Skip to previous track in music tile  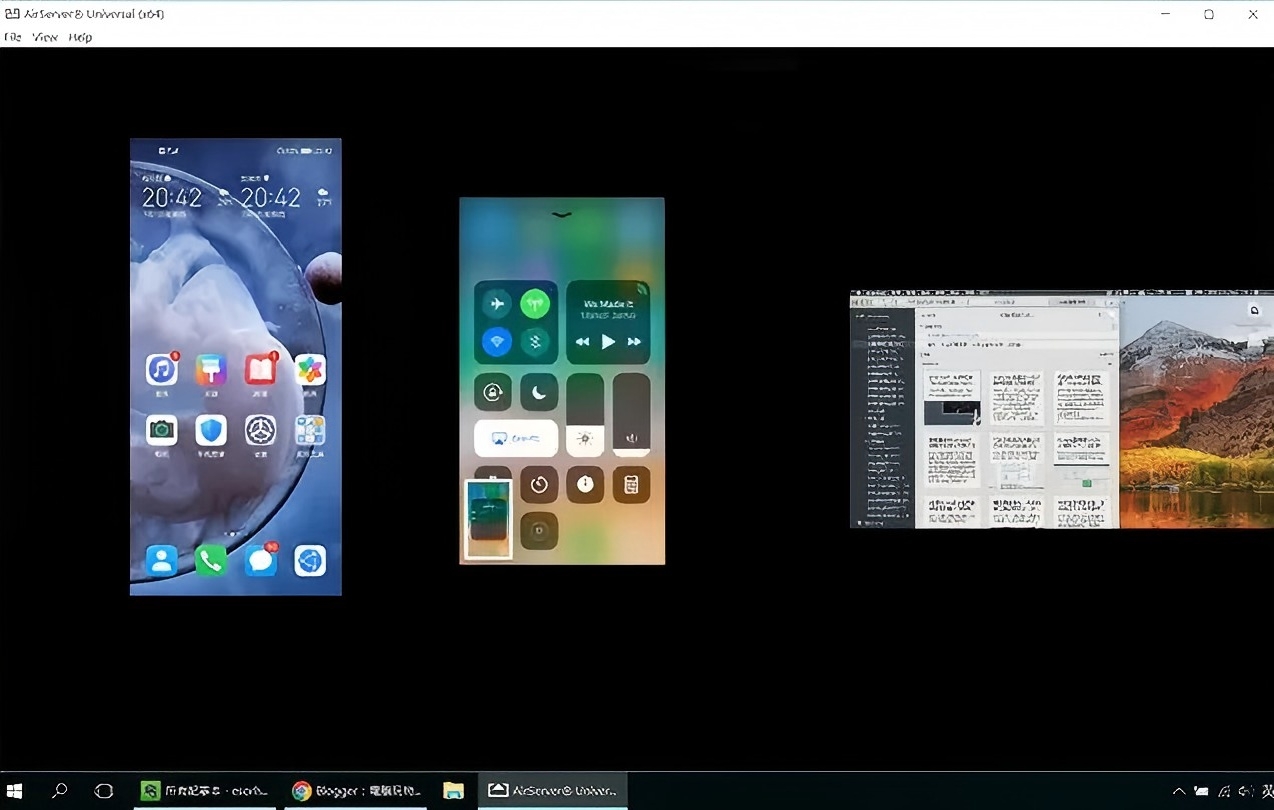(583, 342)
